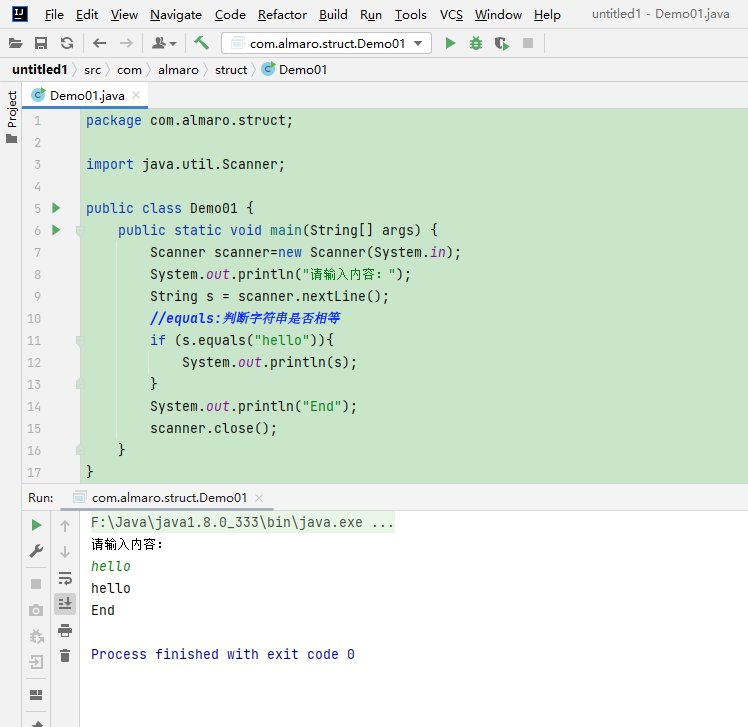Click the Forward navigation arrow

click(126, 43)
